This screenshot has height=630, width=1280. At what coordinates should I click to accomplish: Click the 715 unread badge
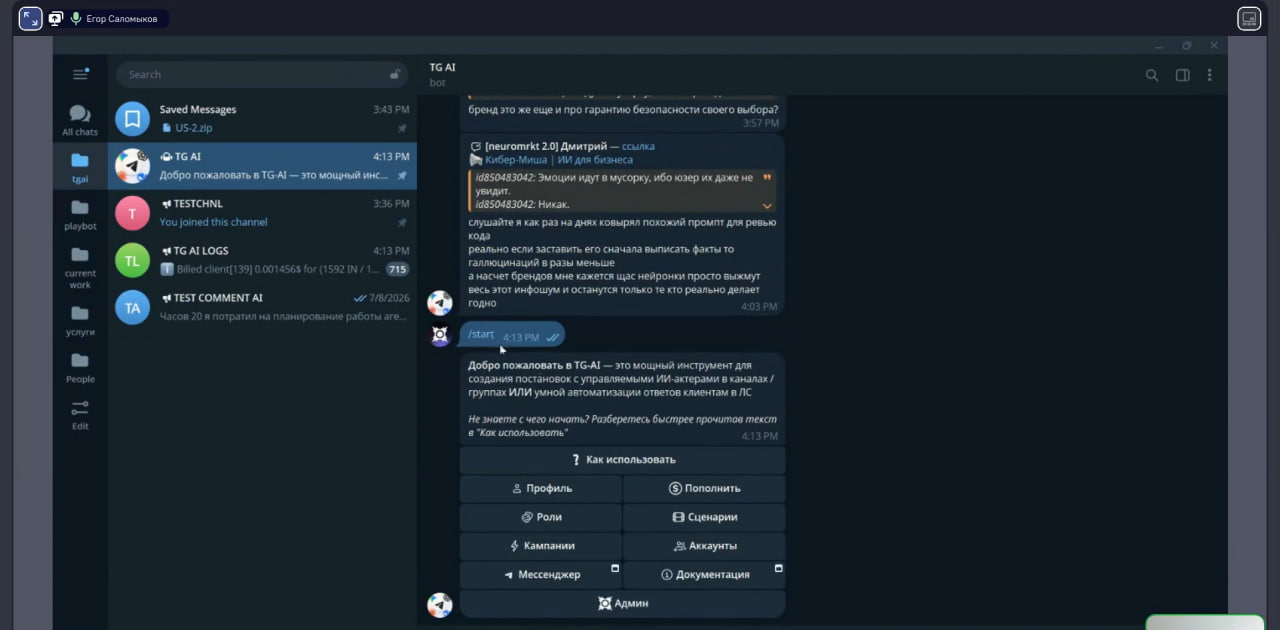397,269
